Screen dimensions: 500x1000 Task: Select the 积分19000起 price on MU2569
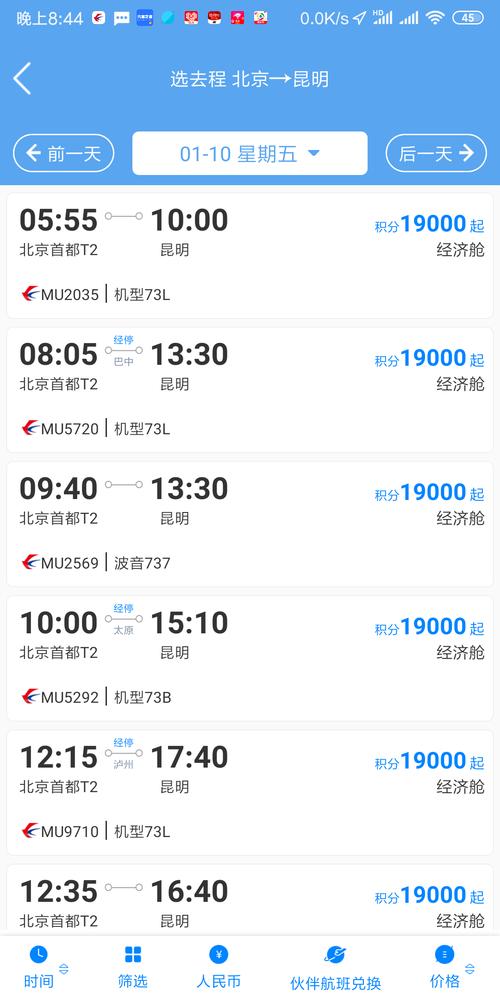coord(429,492)
